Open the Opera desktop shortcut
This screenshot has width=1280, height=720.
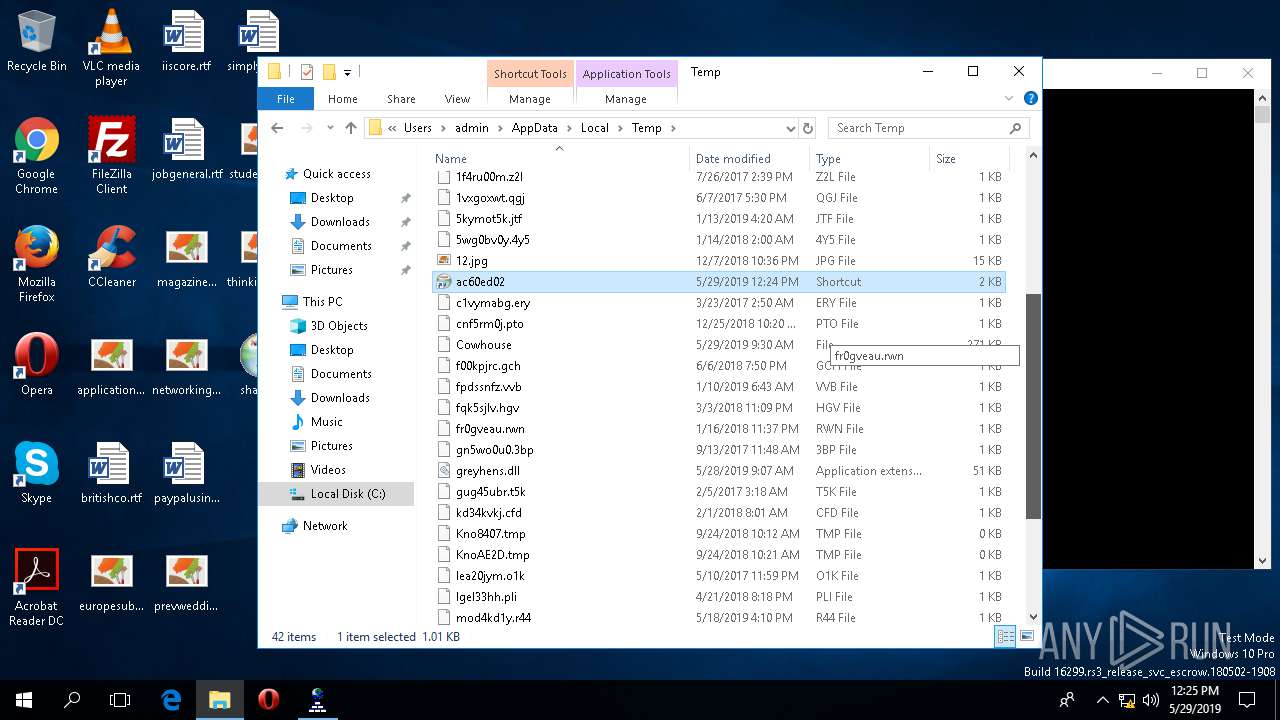click(36, 365)
